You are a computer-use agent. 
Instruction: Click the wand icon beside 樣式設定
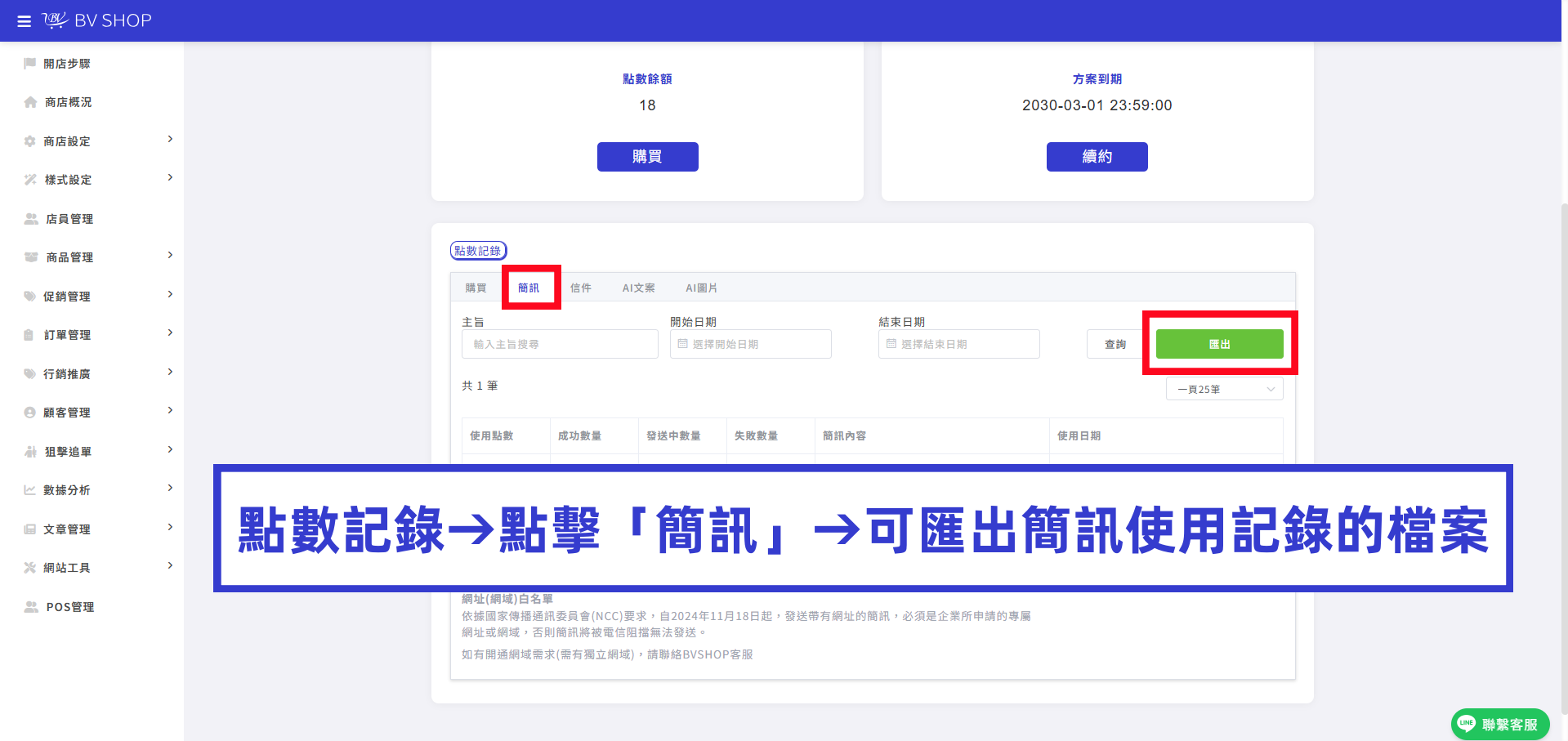(x=30, y=180)
